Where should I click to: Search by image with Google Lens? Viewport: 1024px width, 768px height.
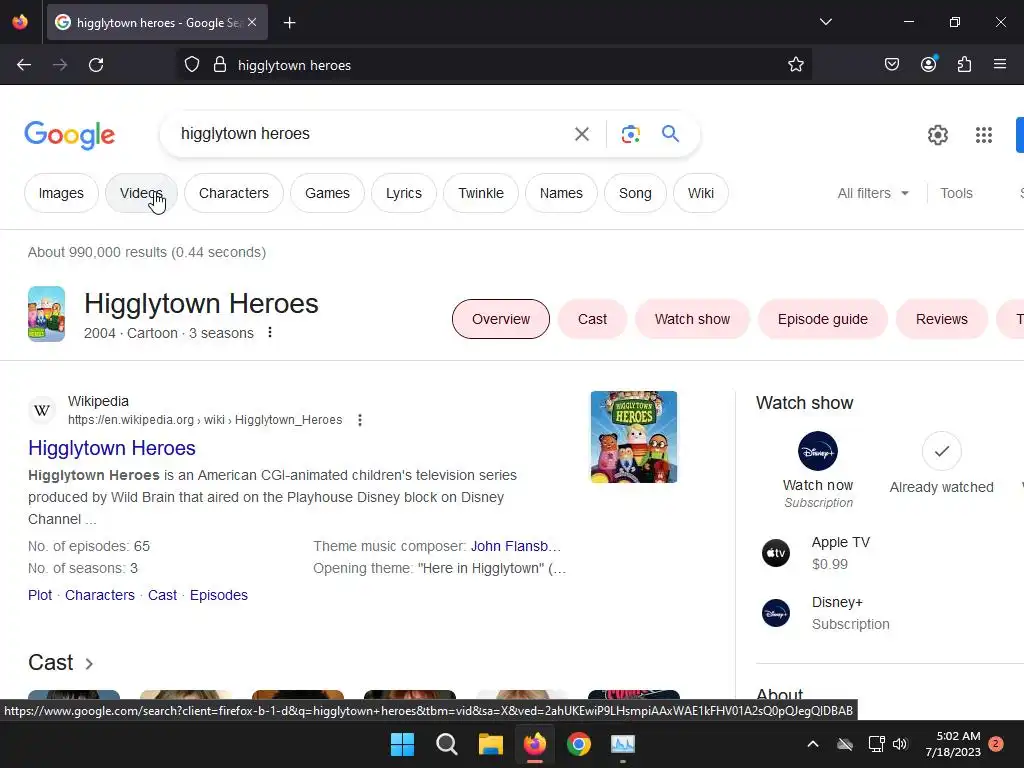pyautogui.click(x=630, y=134)
